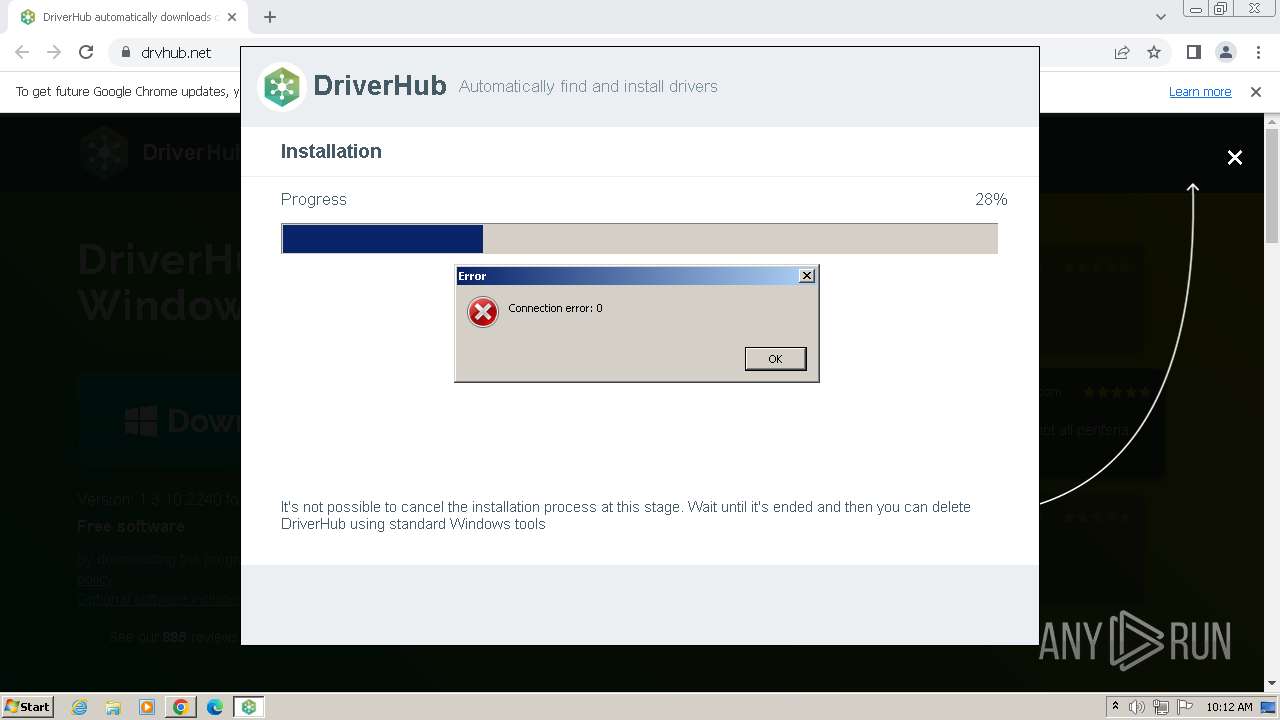Open Microsoft Edge from the taskbar
The height and width of the screenshot is (720, 1280).
(214, 707)
